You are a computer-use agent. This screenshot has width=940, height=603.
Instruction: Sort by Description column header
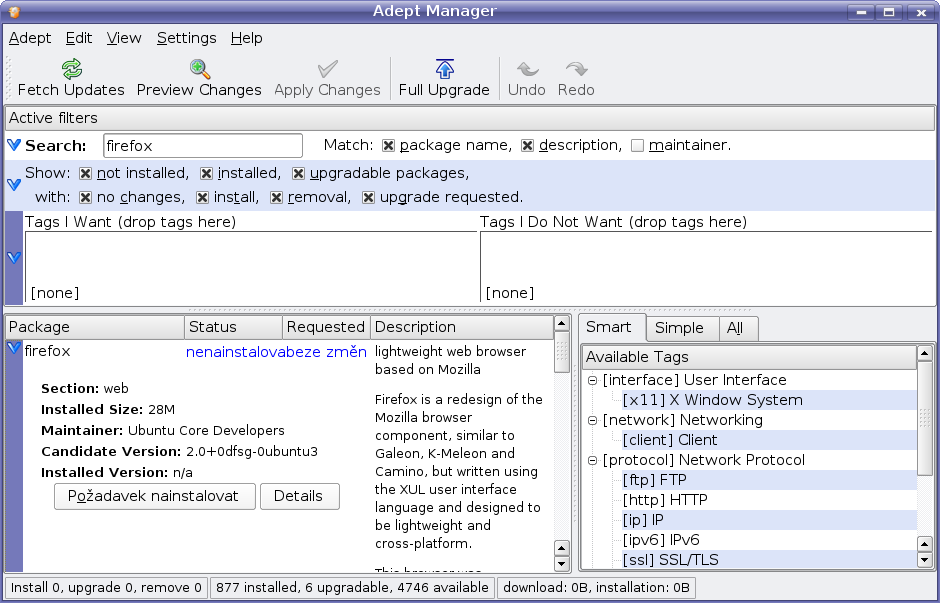point(462,327)
